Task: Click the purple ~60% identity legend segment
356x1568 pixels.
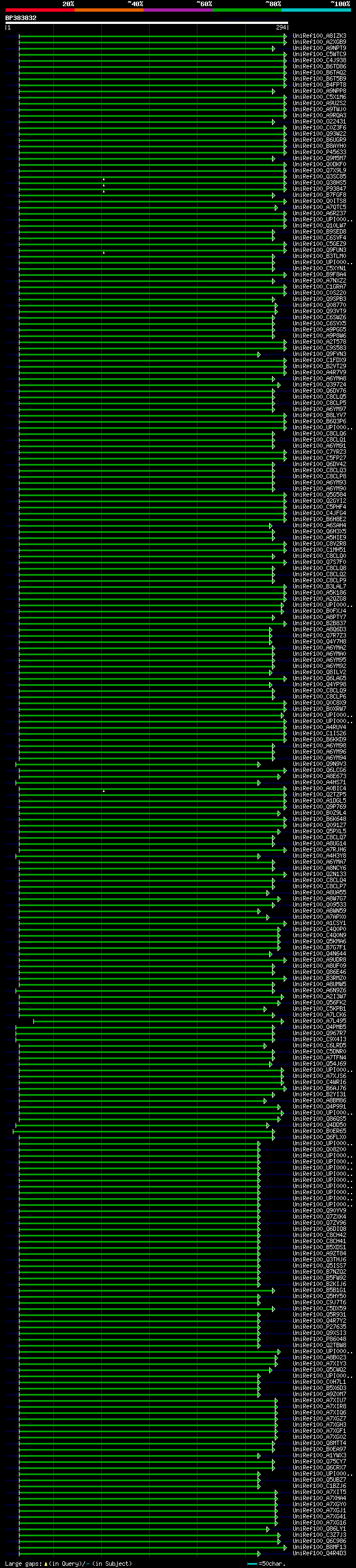Action: [177, 10]
